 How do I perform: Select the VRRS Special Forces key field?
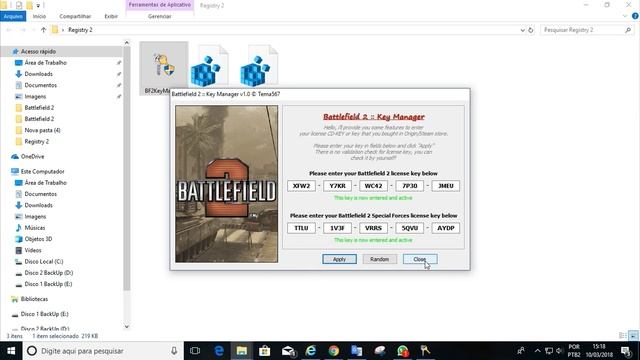coord(373,228)
